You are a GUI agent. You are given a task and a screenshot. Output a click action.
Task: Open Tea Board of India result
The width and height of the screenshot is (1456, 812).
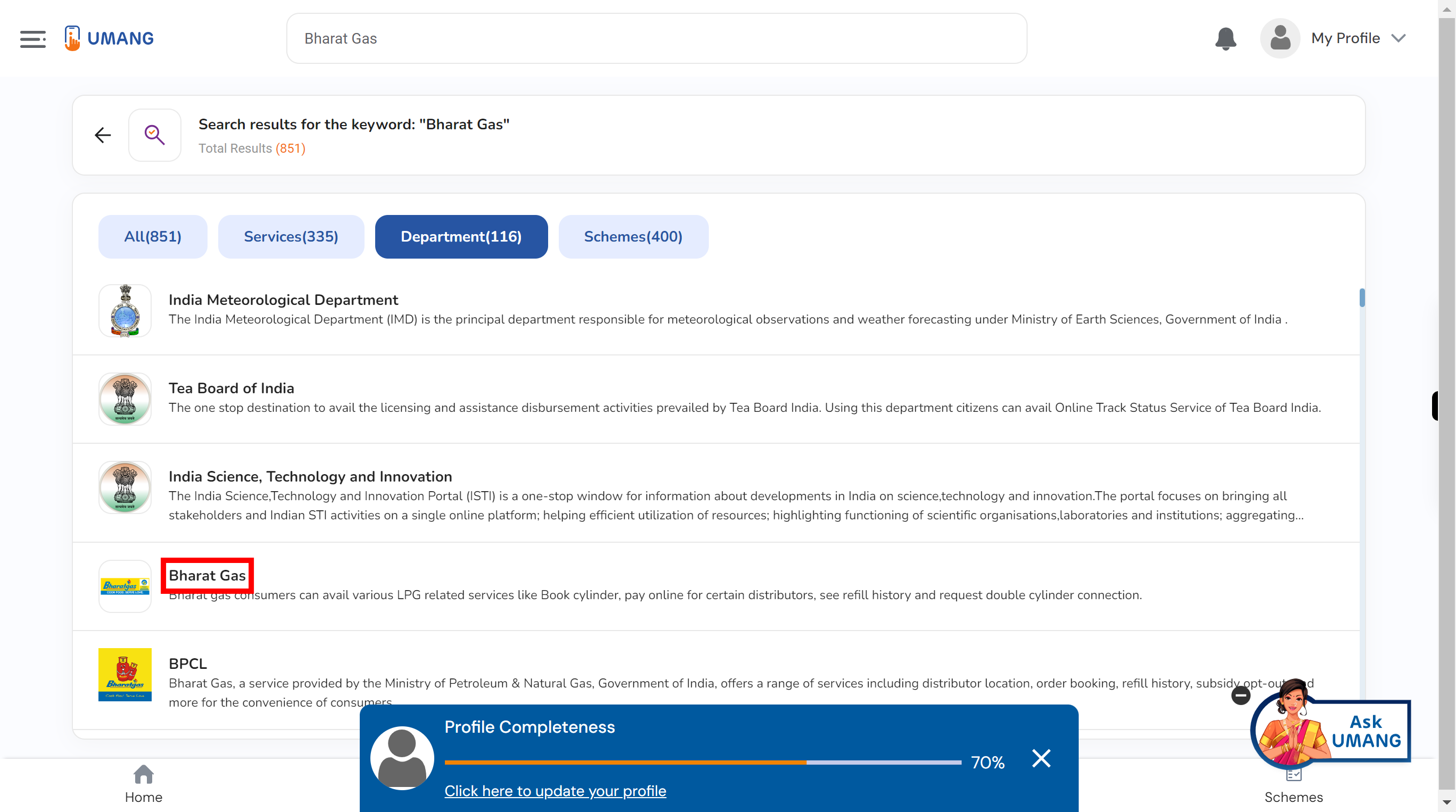coord(231,387)
